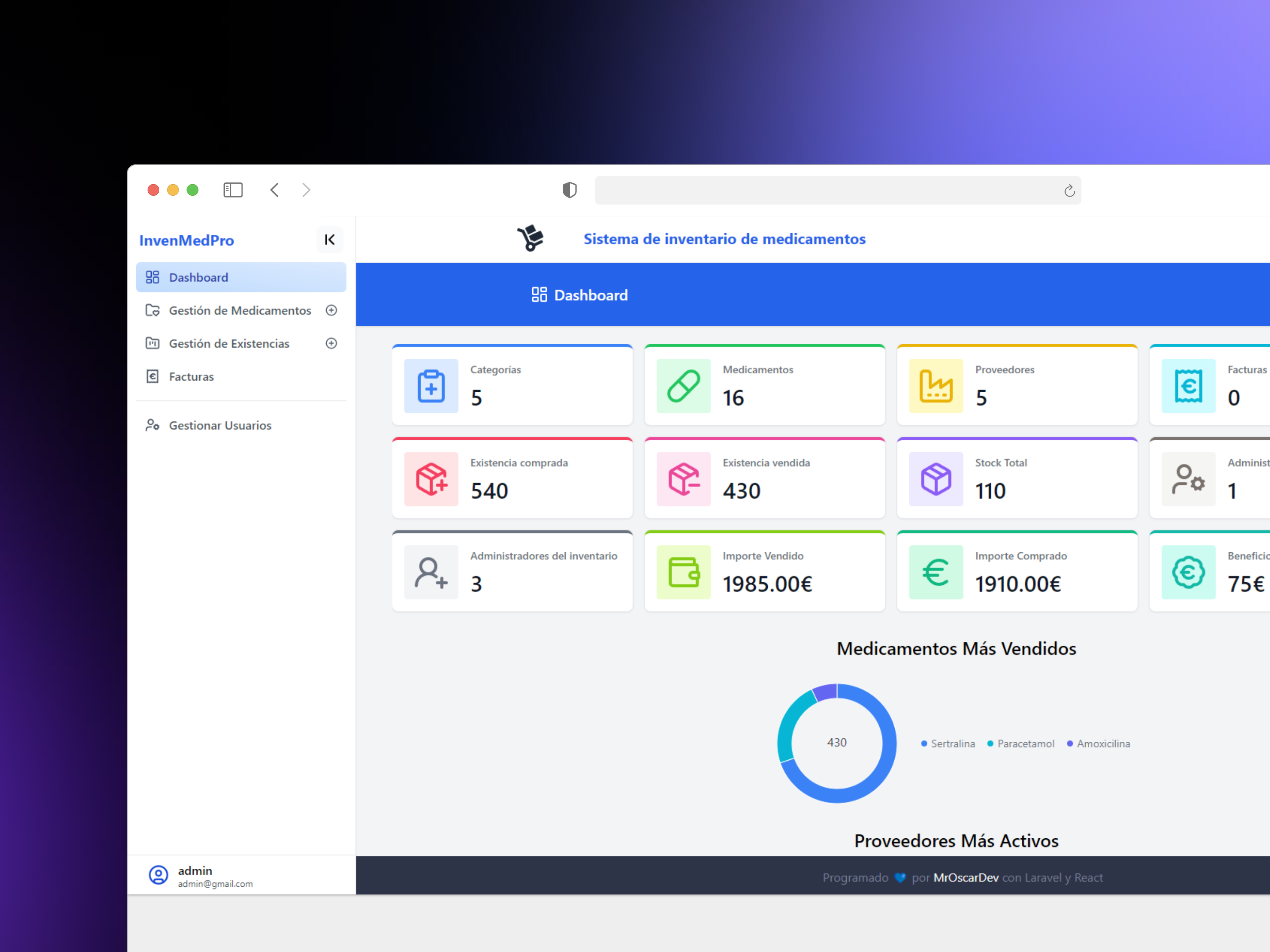Collapse the sidebar with the arrow button
The width and height of the screenshot is (1270, 952).
pyautogui.click(x=329, y=239)
